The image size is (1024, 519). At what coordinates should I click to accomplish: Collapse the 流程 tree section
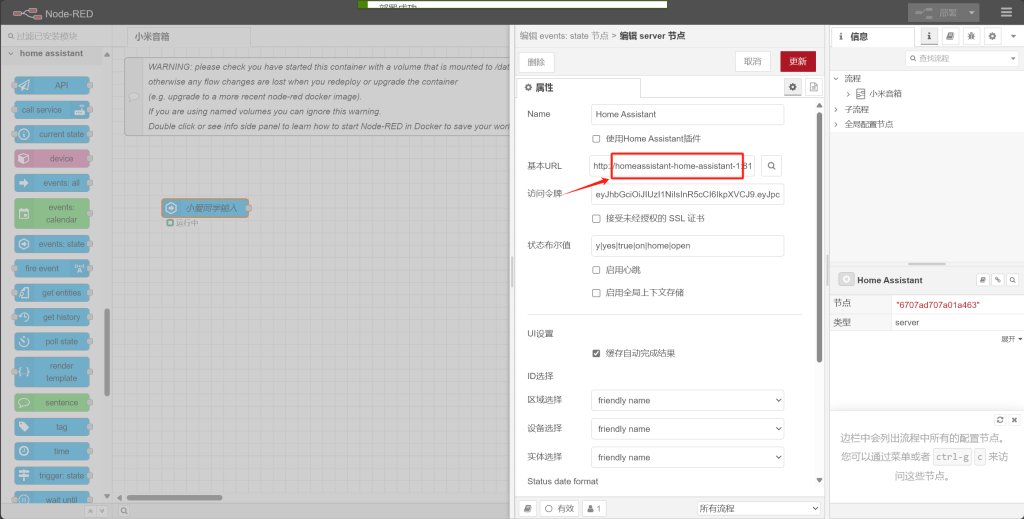click(x=836, y=78)
